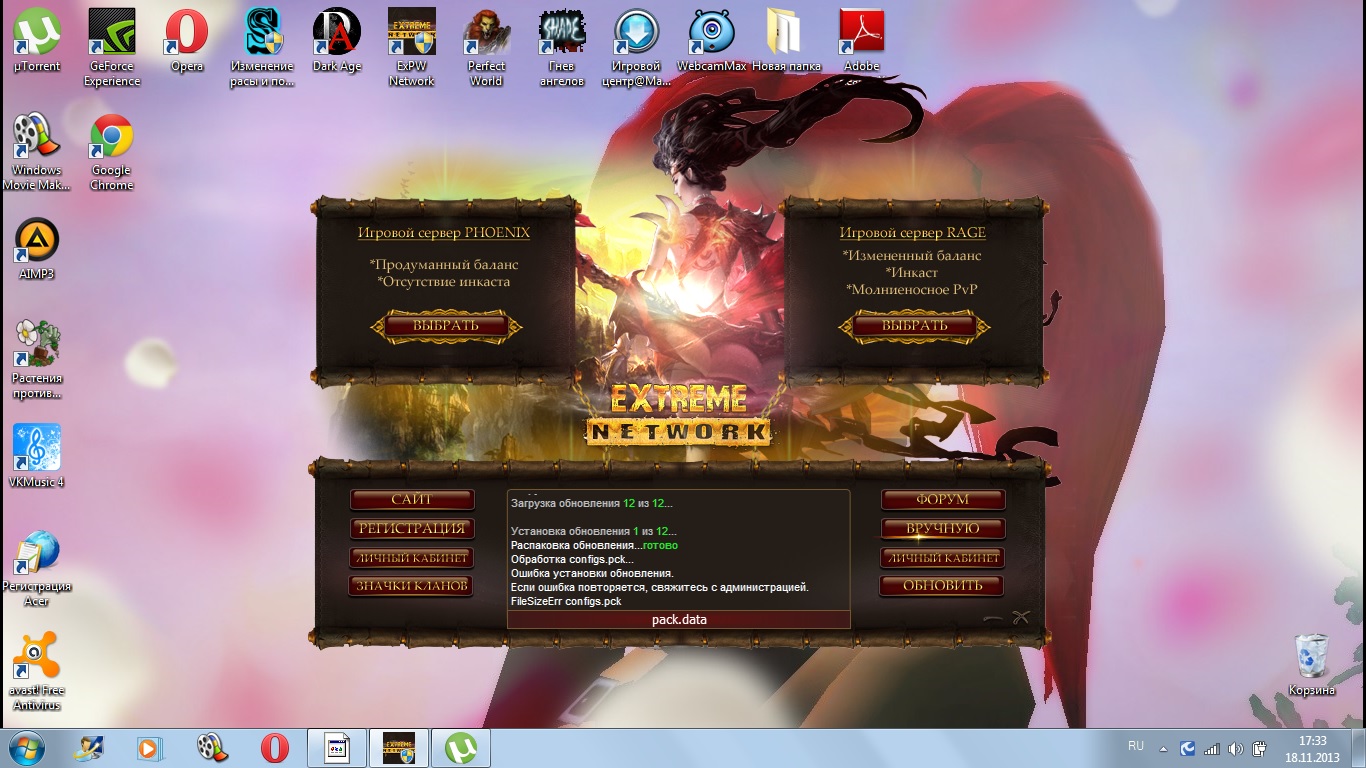Select the GeForce Experience desktop shortcut
The height and width of the screenshot is (768, 1366).
point(112,47)
